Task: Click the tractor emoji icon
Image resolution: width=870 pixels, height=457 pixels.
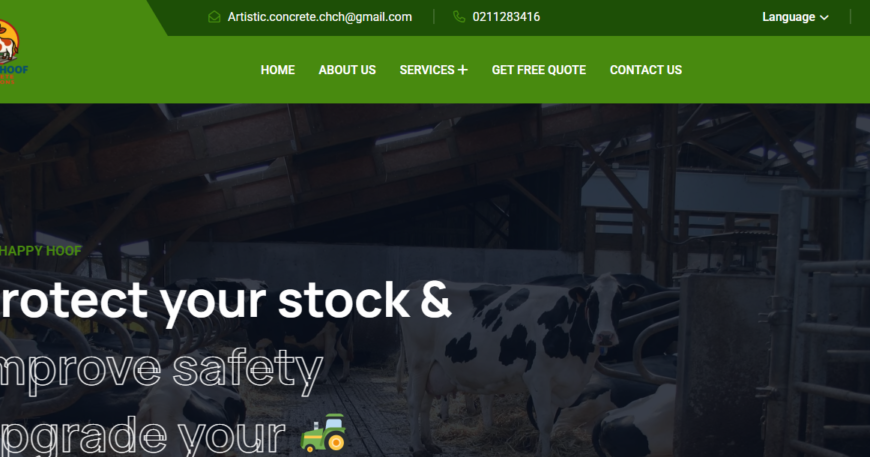Action: coord(323,432)
